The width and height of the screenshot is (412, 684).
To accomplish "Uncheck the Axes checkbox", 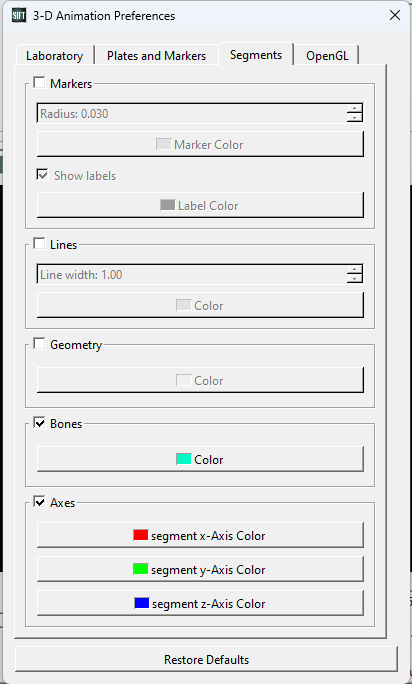I will coord(39,502).
